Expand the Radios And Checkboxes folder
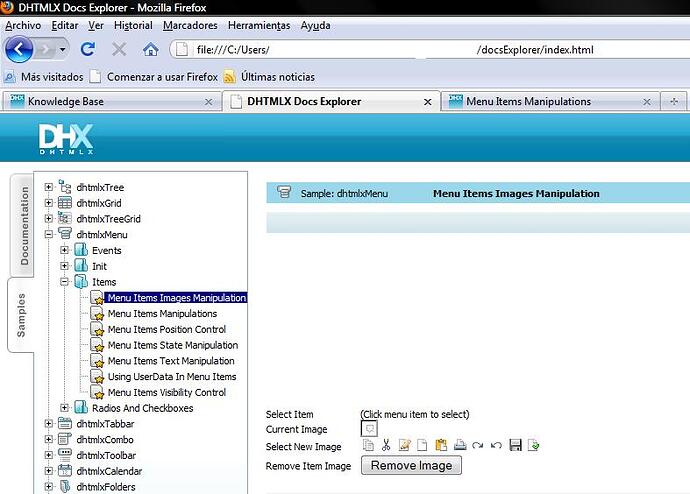This screenshot has height=494, width=690. pos(65,408)
